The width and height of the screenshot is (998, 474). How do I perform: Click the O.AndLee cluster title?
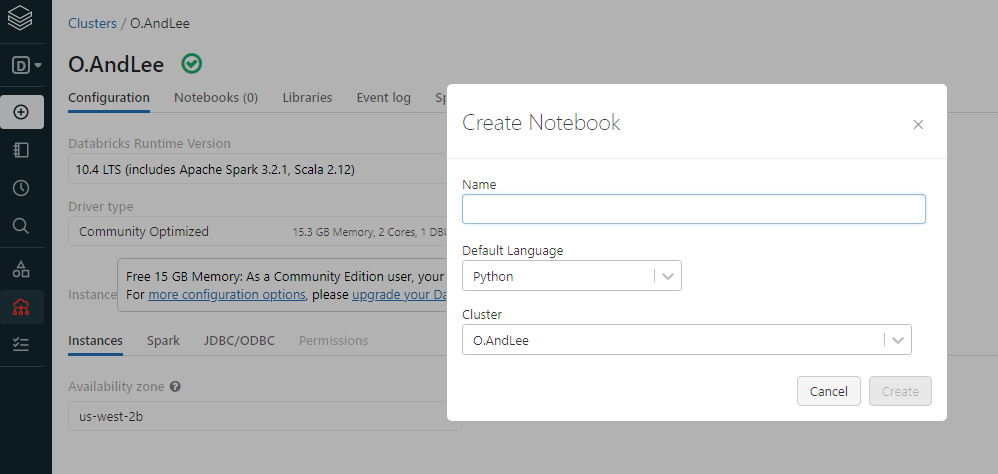click(x=116, y=64)
